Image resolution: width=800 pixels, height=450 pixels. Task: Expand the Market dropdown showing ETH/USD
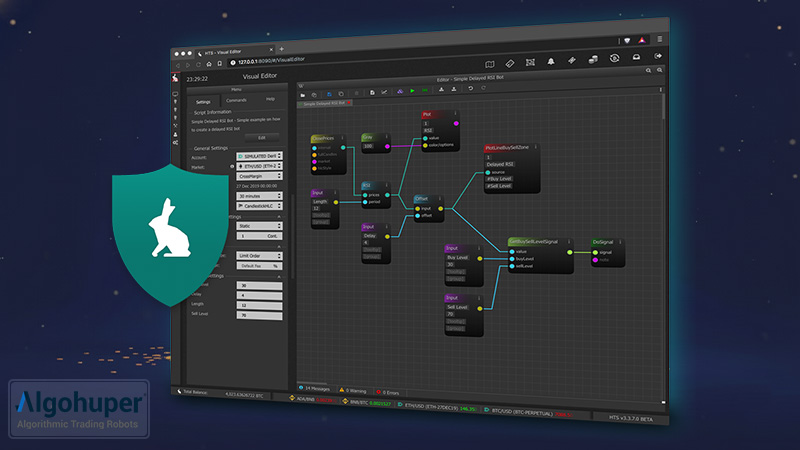pyautogui.click(x=258, y=167)
